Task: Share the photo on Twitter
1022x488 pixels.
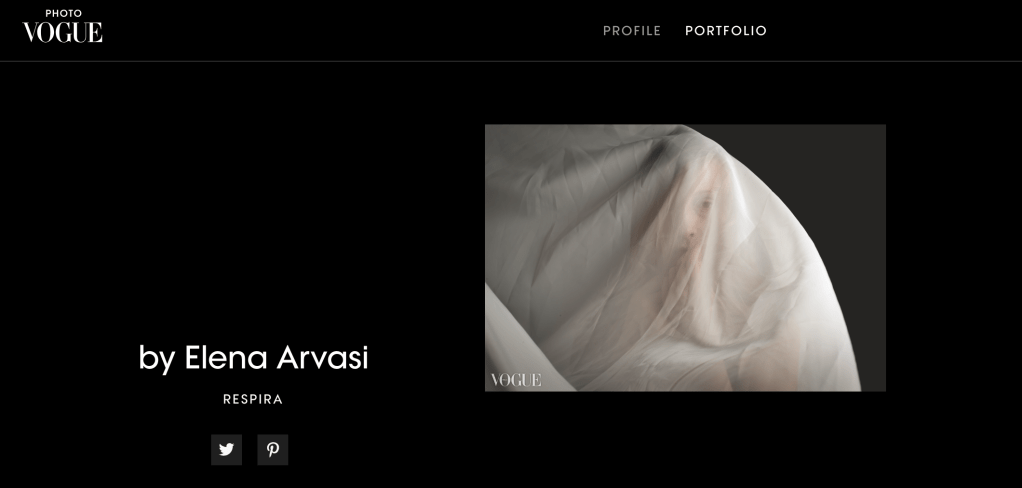Action: 226,450
